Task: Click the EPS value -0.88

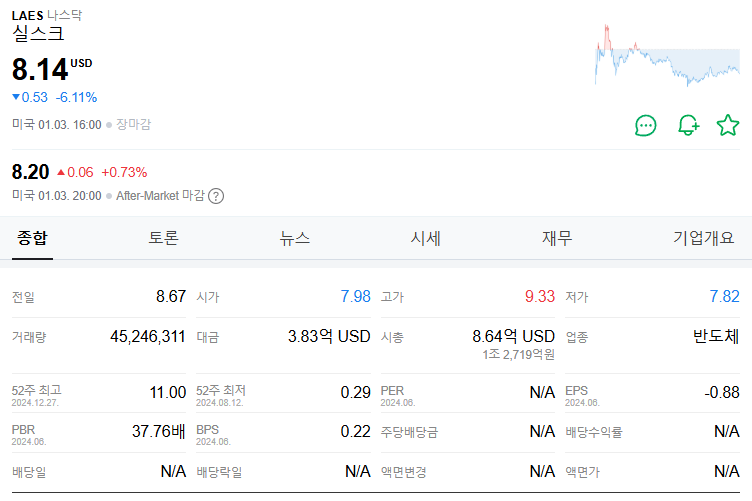Action: (722, 393)
